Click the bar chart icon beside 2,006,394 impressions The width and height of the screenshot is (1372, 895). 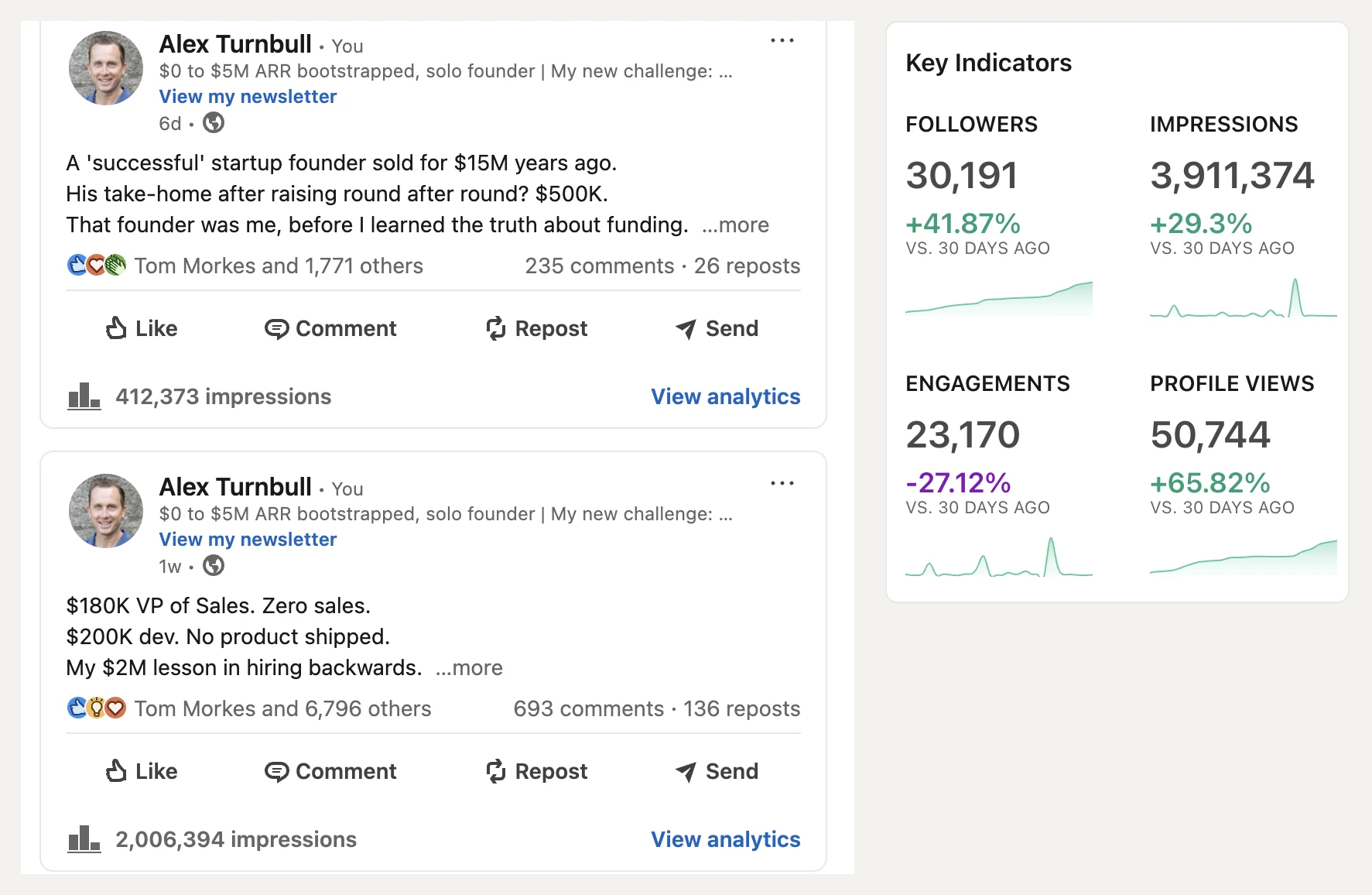coord(84,838)
